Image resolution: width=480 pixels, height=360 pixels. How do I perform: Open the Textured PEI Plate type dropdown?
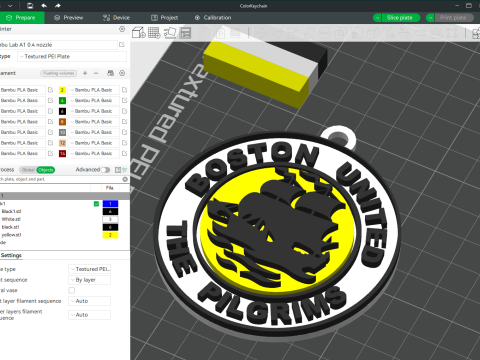click(x=72, y=57)
